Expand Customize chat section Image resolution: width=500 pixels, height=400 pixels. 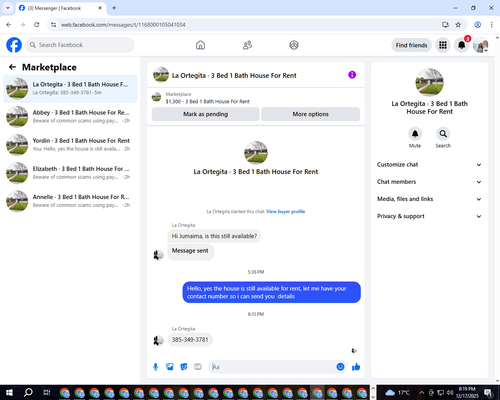[429, 165]
